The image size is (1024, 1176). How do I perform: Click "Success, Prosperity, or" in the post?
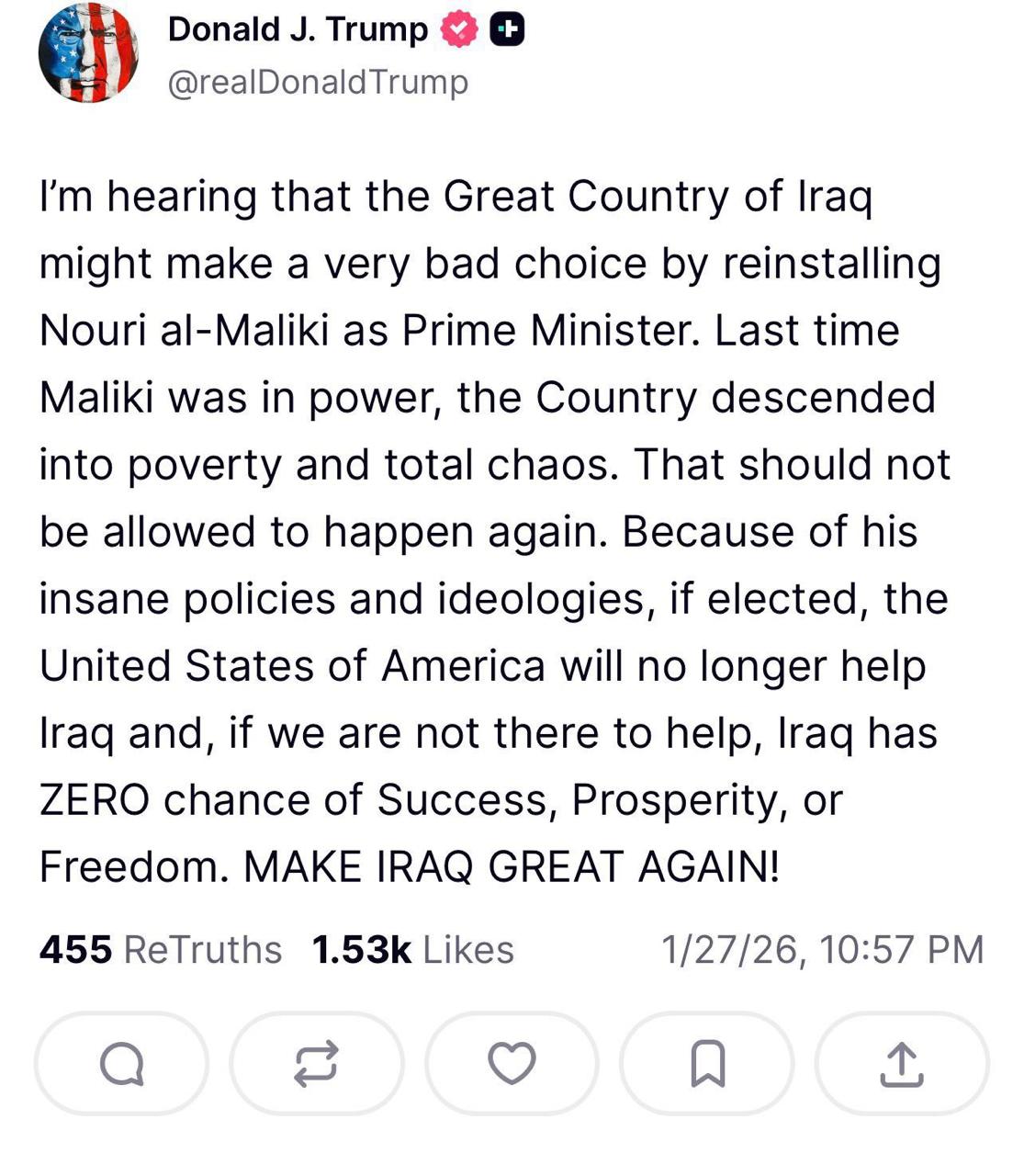[x=609, y=799]
